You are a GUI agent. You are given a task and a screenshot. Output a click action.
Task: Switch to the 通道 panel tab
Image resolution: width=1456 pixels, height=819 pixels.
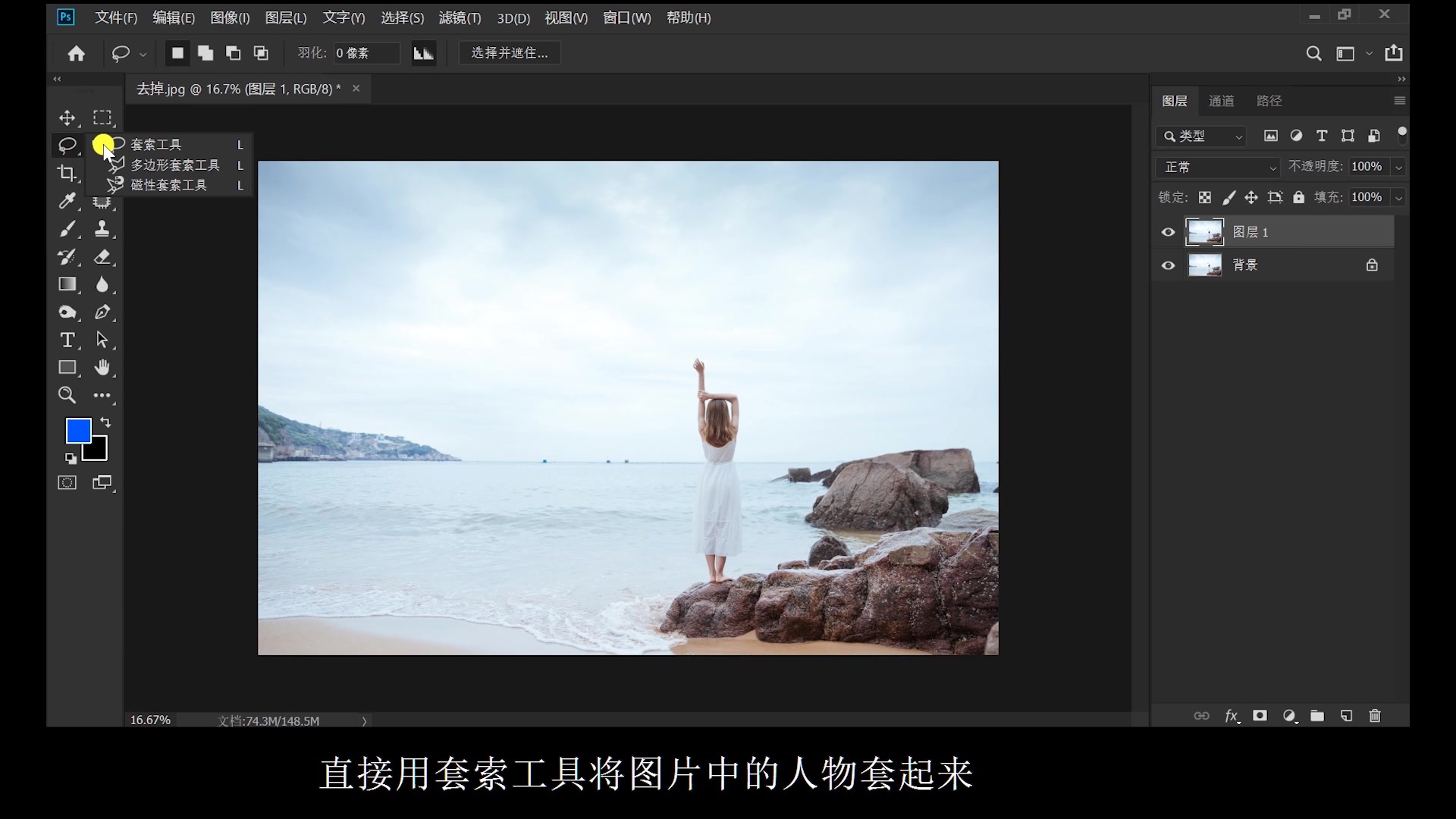pyautogui.click(x=1222, y=100)
